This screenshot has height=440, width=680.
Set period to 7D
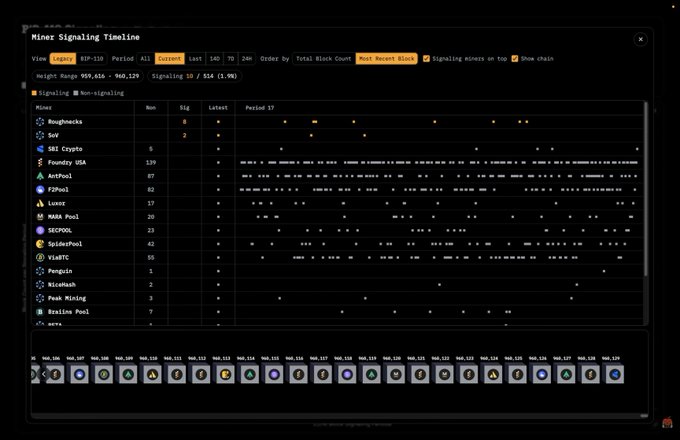coord(231,59)
